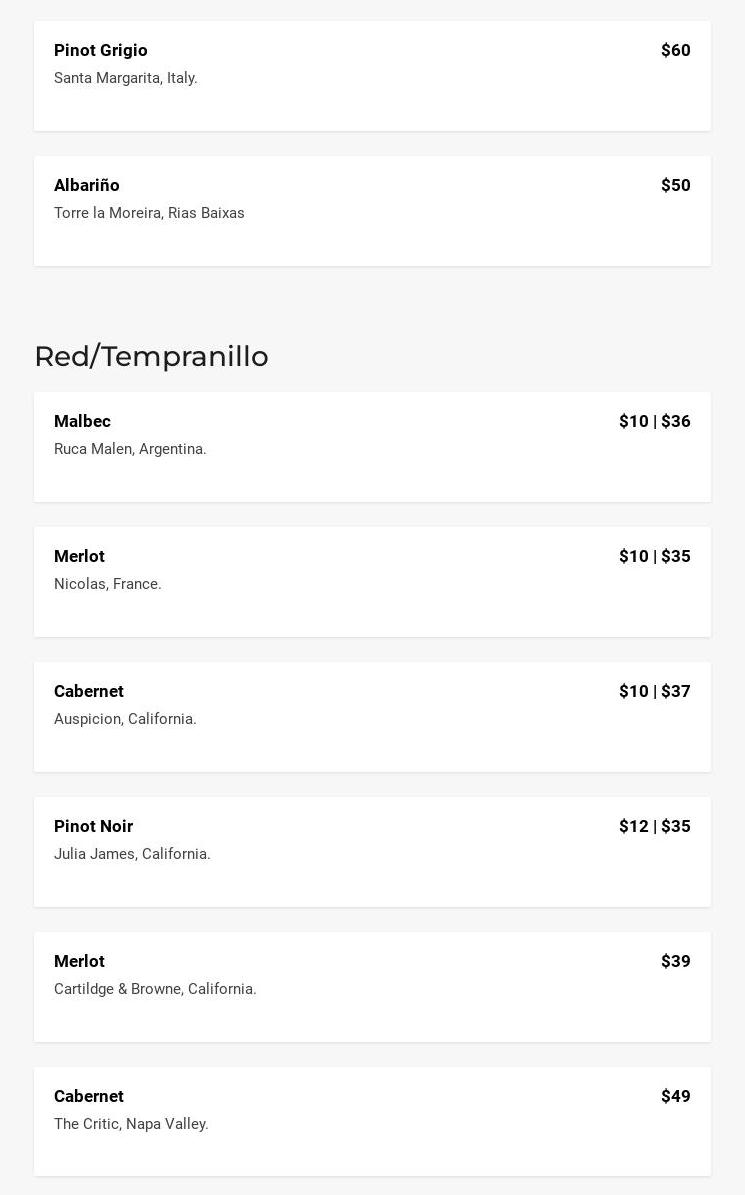The image size is (745, 1195).
Task: Click the Red/Tempranillo section heading
Action: [x=151, y=356]
